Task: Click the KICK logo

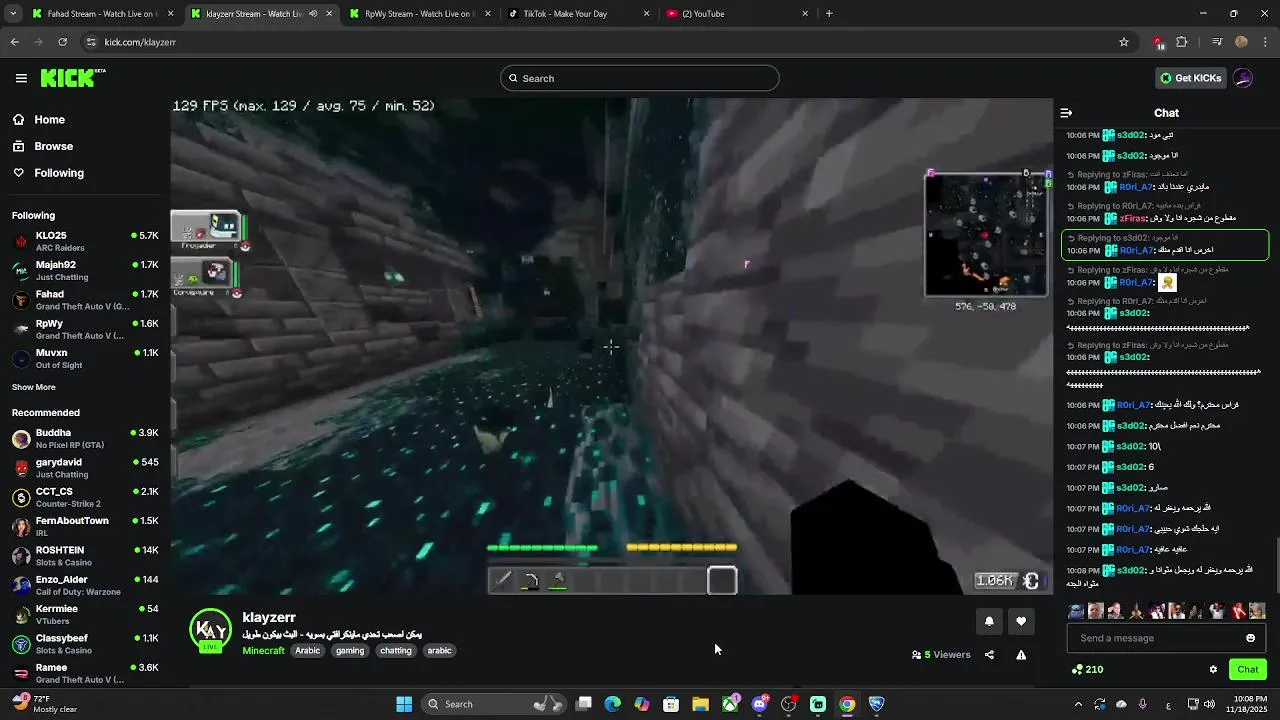Action: pyautogui.click(x=73, y=78)
